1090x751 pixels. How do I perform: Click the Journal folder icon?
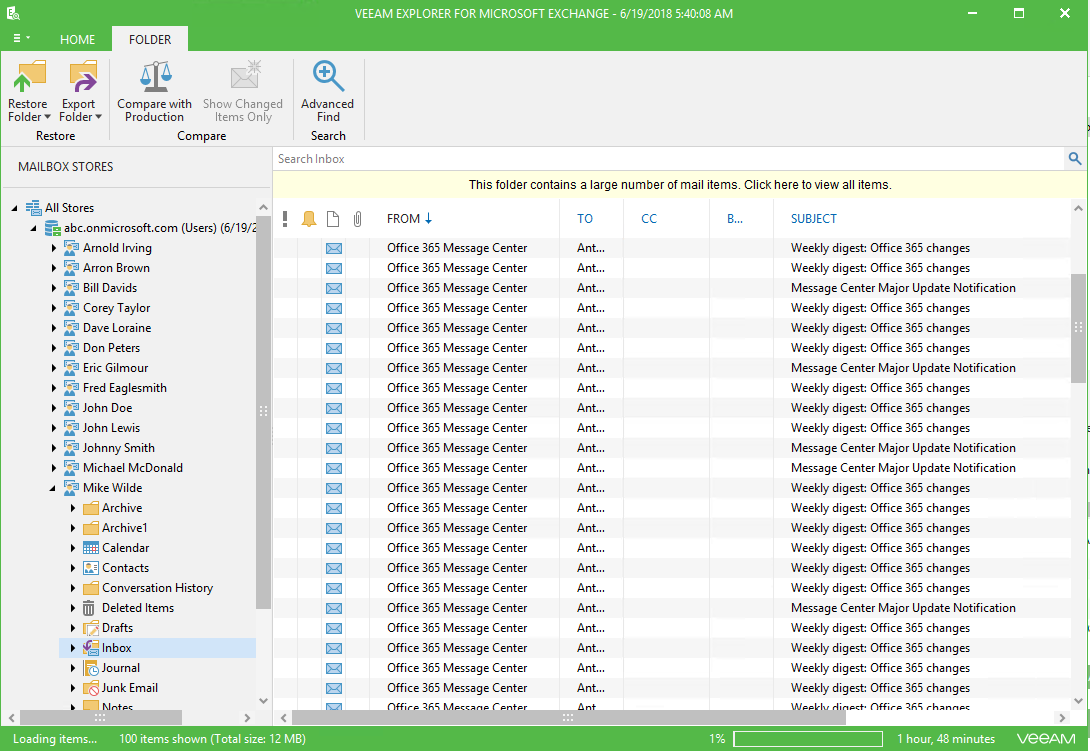[x=90, y=668]
